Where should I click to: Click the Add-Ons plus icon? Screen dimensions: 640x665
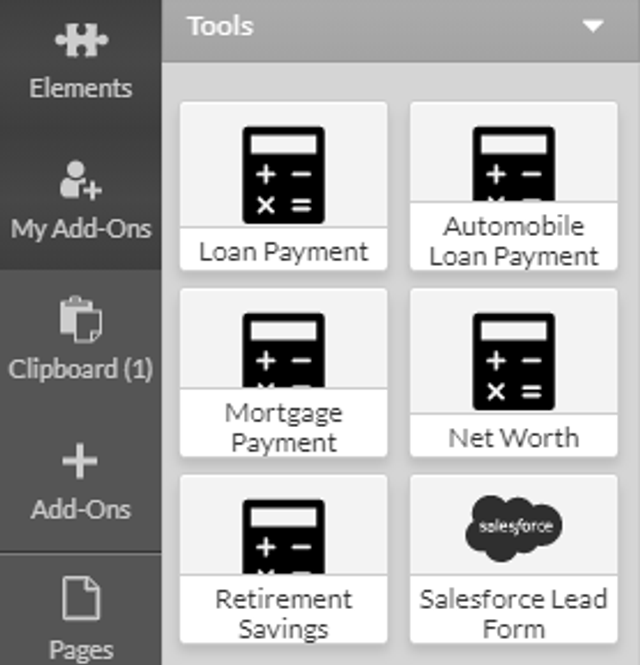(80, 461)
